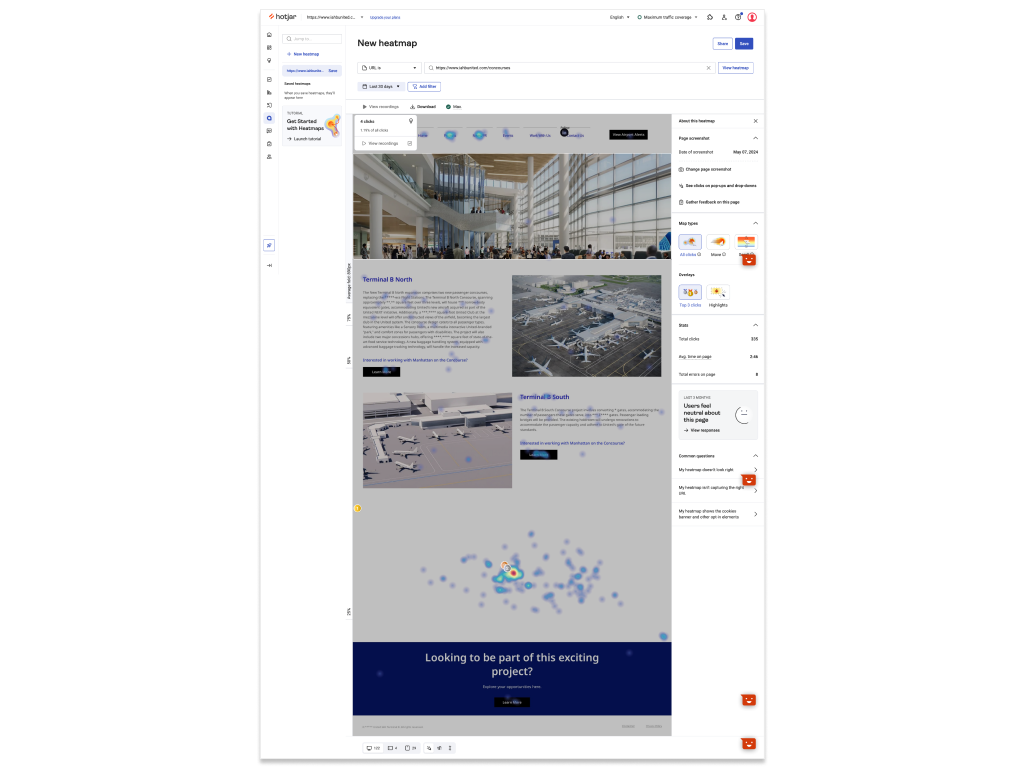The width and height of the screenshot is (1024, 768).
Task: Expand the cookies banner question
Action: (x=718, y=514)
